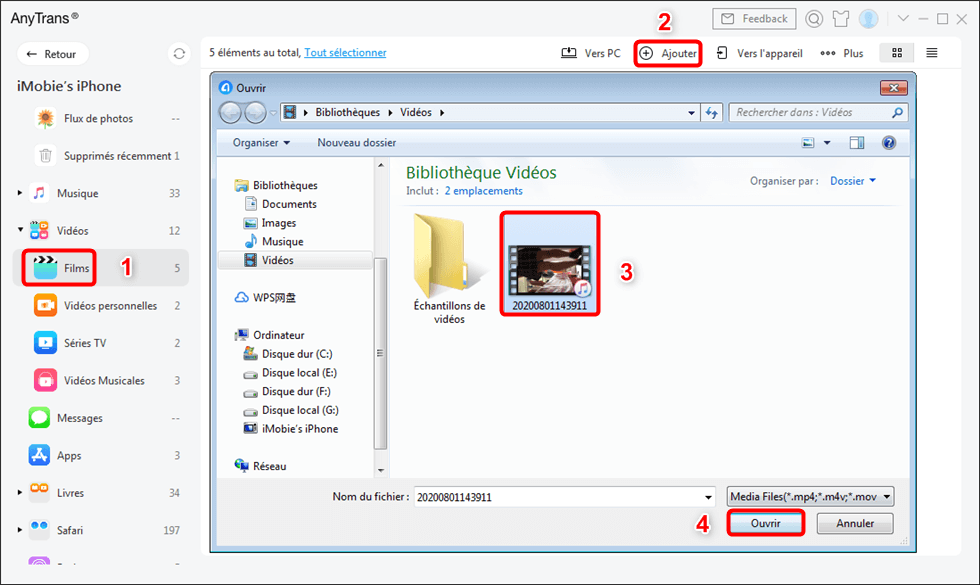Click Vers l'appareil button

click(x=759, y=53)
